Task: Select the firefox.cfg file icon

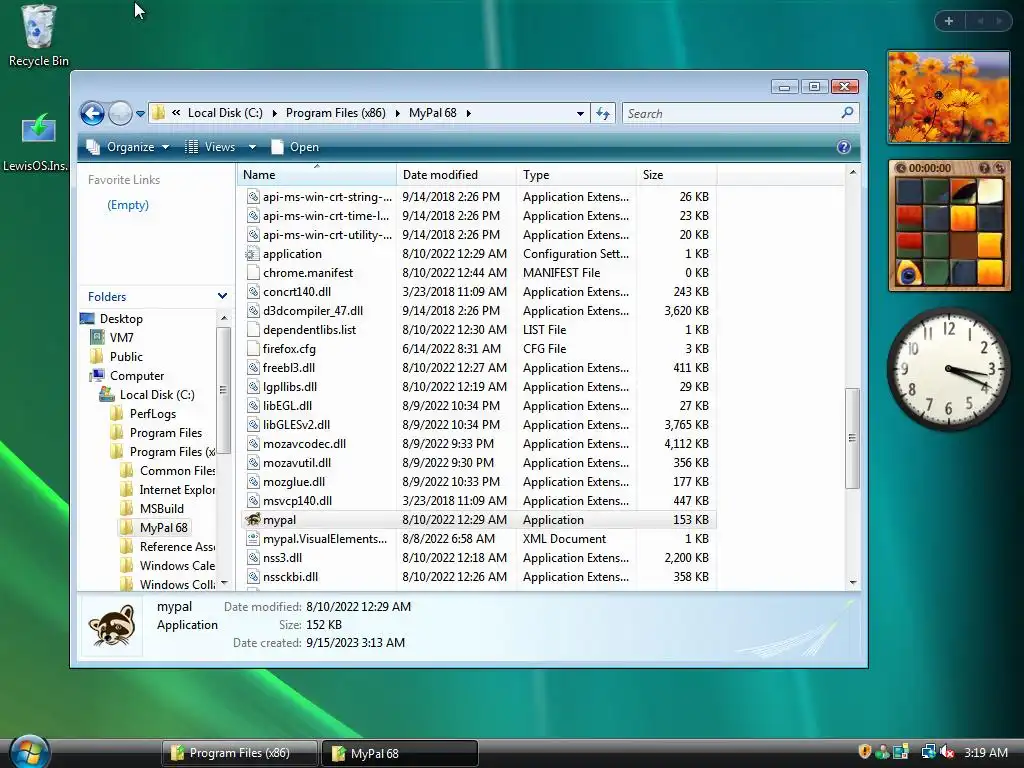Action: [253, 349]
